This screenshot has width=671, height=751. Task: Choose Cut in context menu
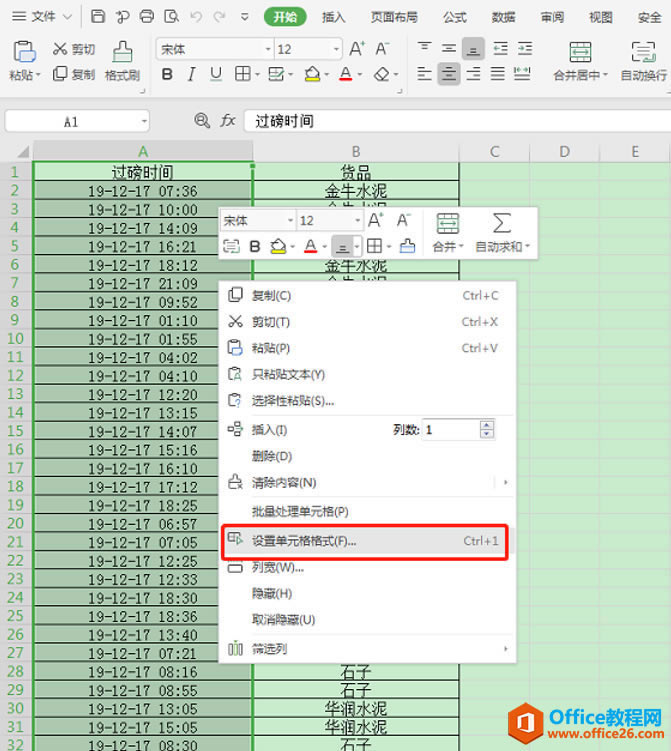click(x=367, y=322)
